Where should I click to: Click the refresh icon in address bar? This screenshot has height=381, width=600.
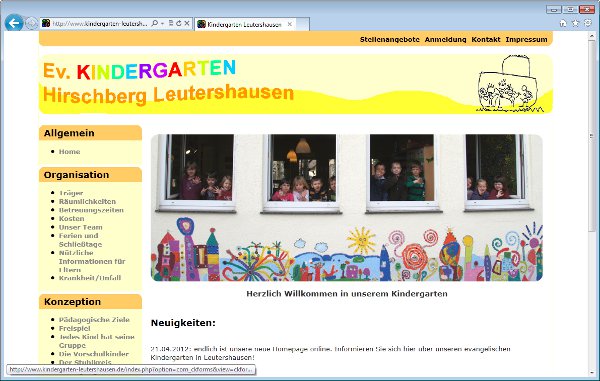179,23
